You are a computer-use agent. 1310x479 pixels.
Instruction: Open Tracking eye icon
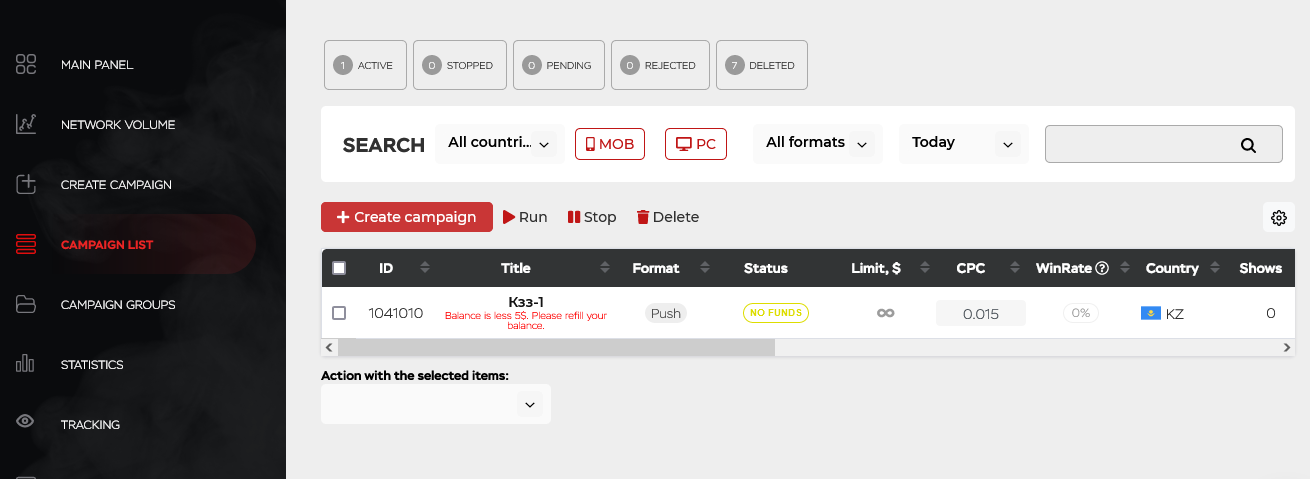[x=26, y=422]
